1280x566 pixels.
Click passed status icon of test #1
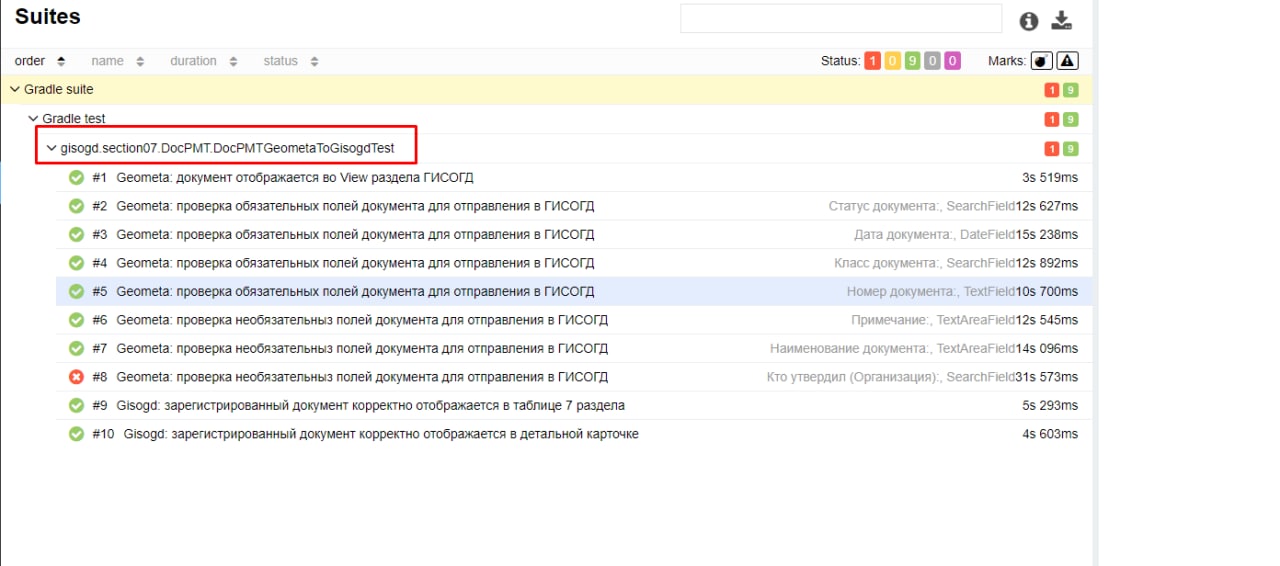tap(76, 178)
